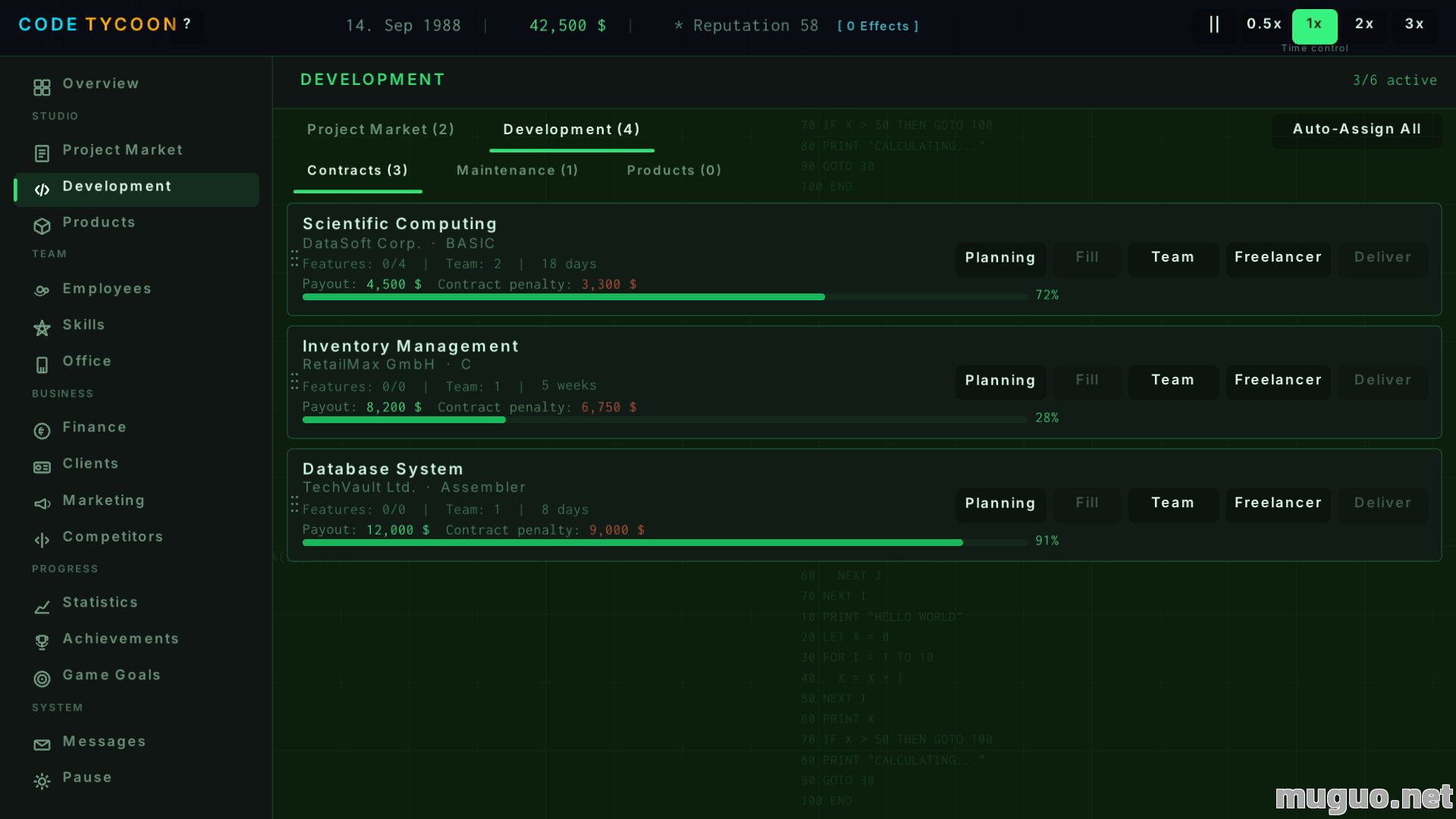
Task: Switch to Project Market (2) tab
Action: click(381, 130)
